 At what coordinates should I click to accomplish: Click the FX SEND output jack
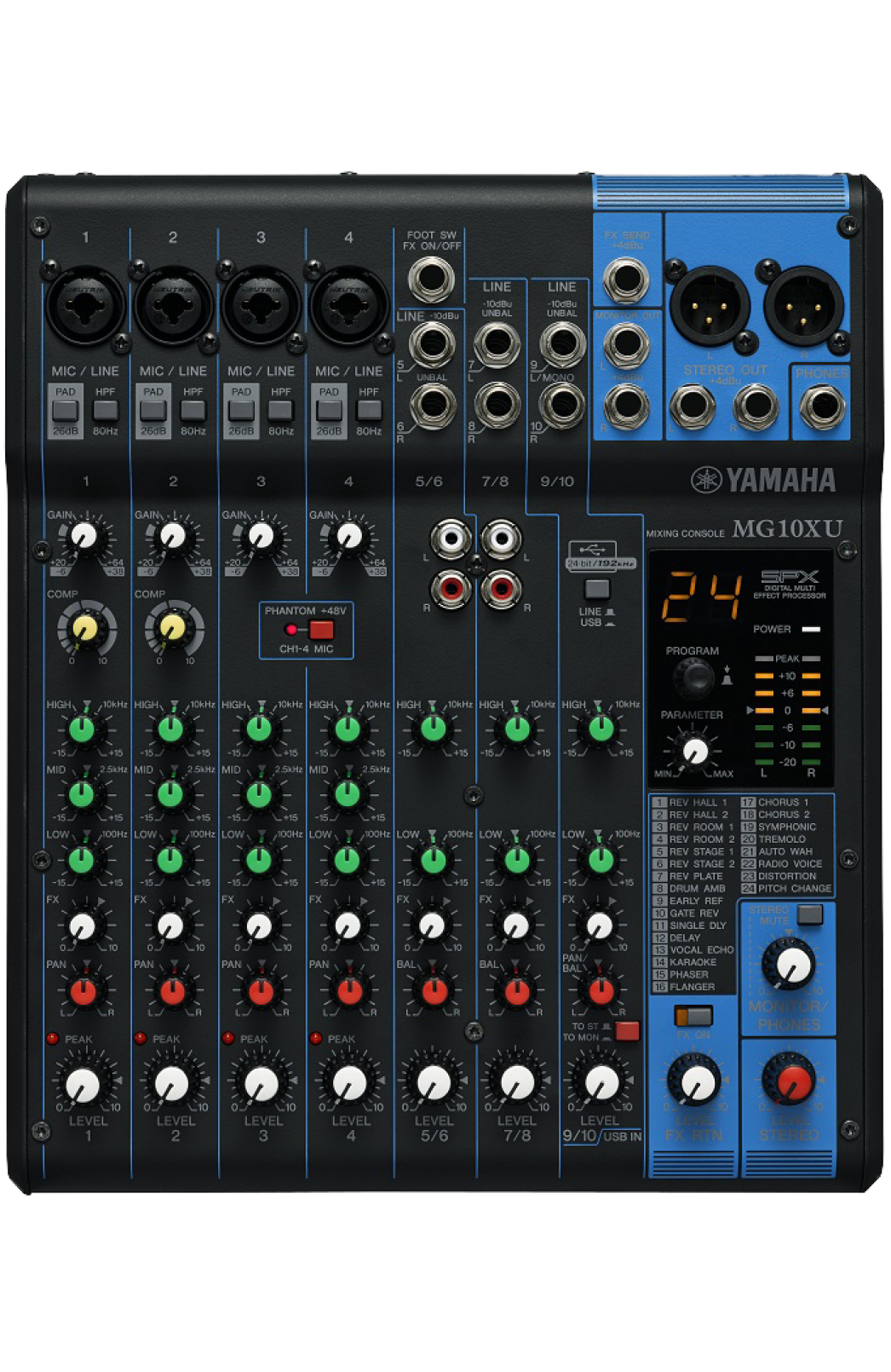(x=626, y=280)
